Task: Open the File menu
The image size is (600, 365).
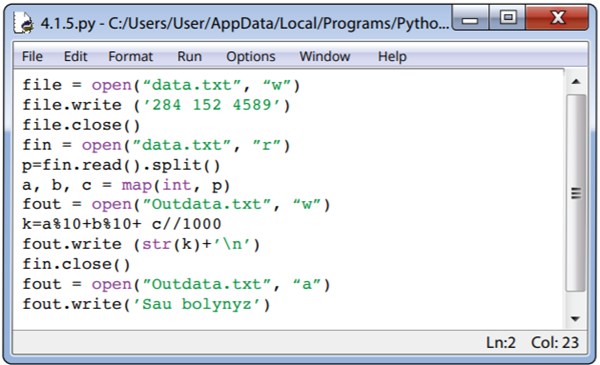Action: pos(32,57)
